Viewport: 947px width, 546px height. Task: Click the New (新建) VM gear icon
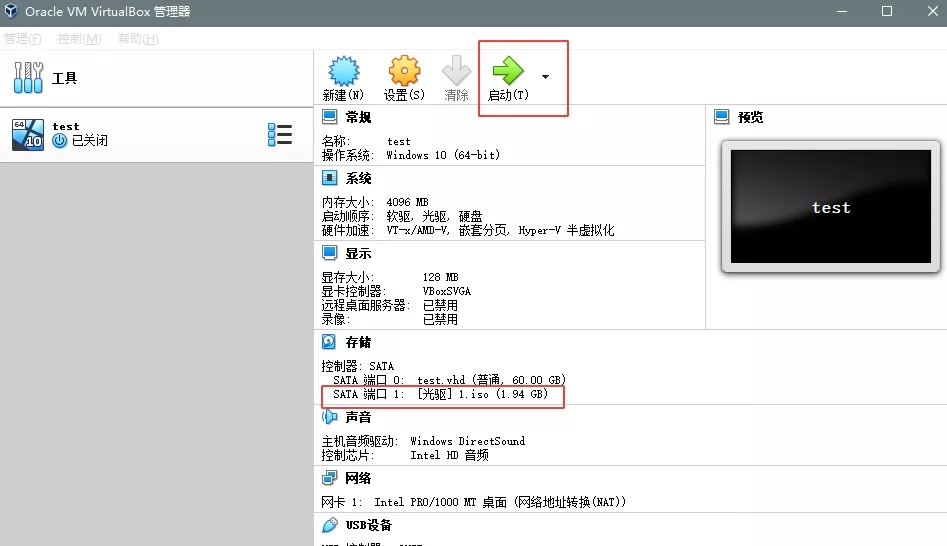click(344, 71)
